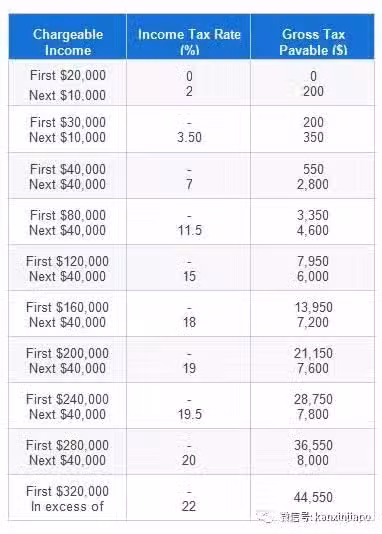Click the 18 percent rate cell
382x534 pixels.
(189, 322)
